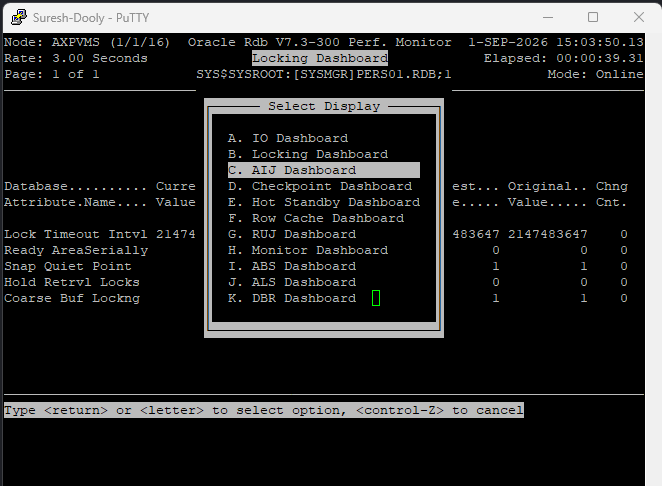This screenshot has width=662, height=486.
Task: Select F. Row Cache Dashboard option
Action: coord(316,218)
